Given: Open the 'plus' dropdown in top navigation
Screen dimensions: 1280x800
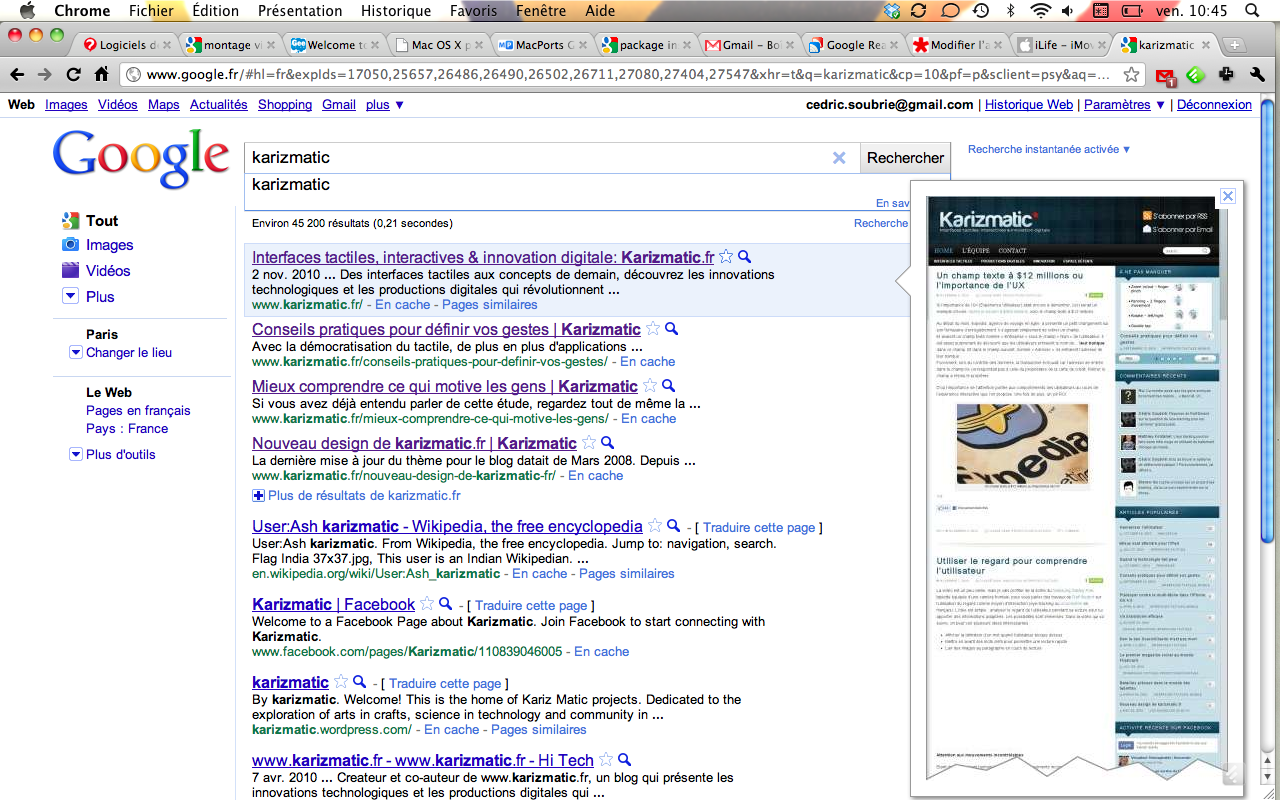Looking at the screenshot, I should [385, 105].
